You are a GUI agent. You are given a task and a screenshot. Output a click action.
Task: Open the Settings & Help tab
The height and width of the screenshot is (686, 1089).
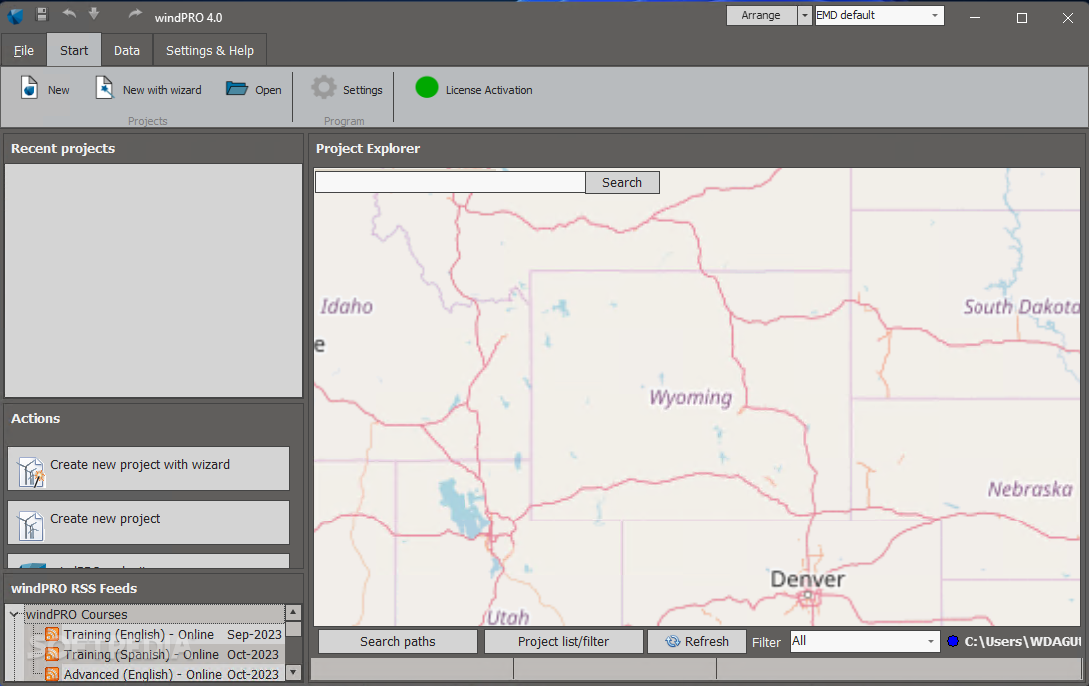click(210, 51)
